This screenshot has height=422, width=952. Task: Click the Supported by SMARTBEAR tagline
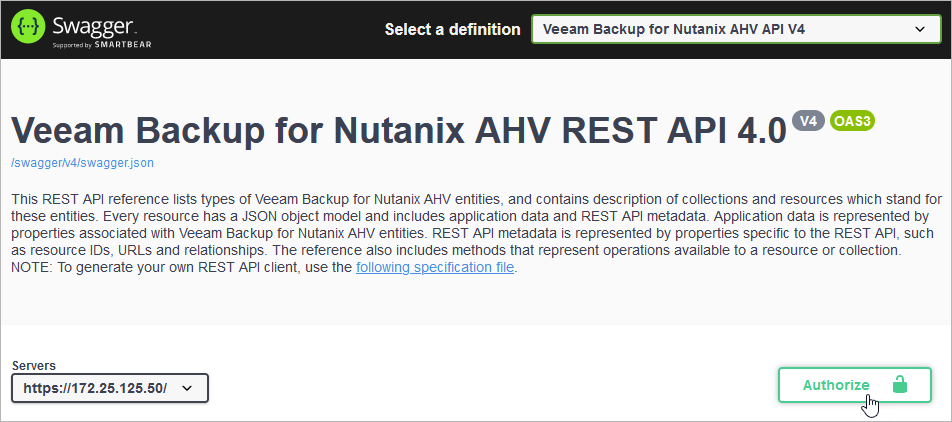point(101,45)
